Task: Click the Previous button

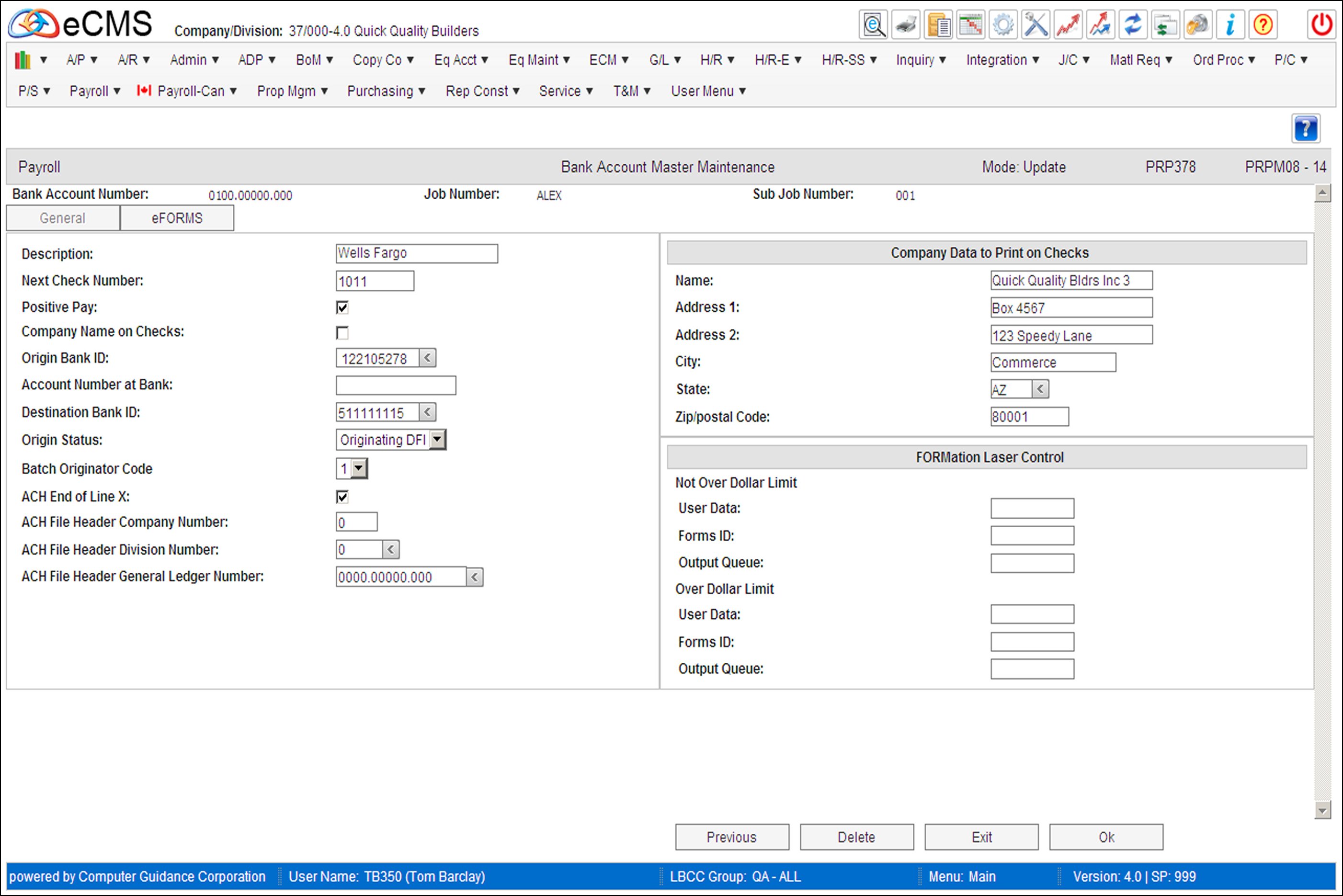Action: (x=732, y=837)
